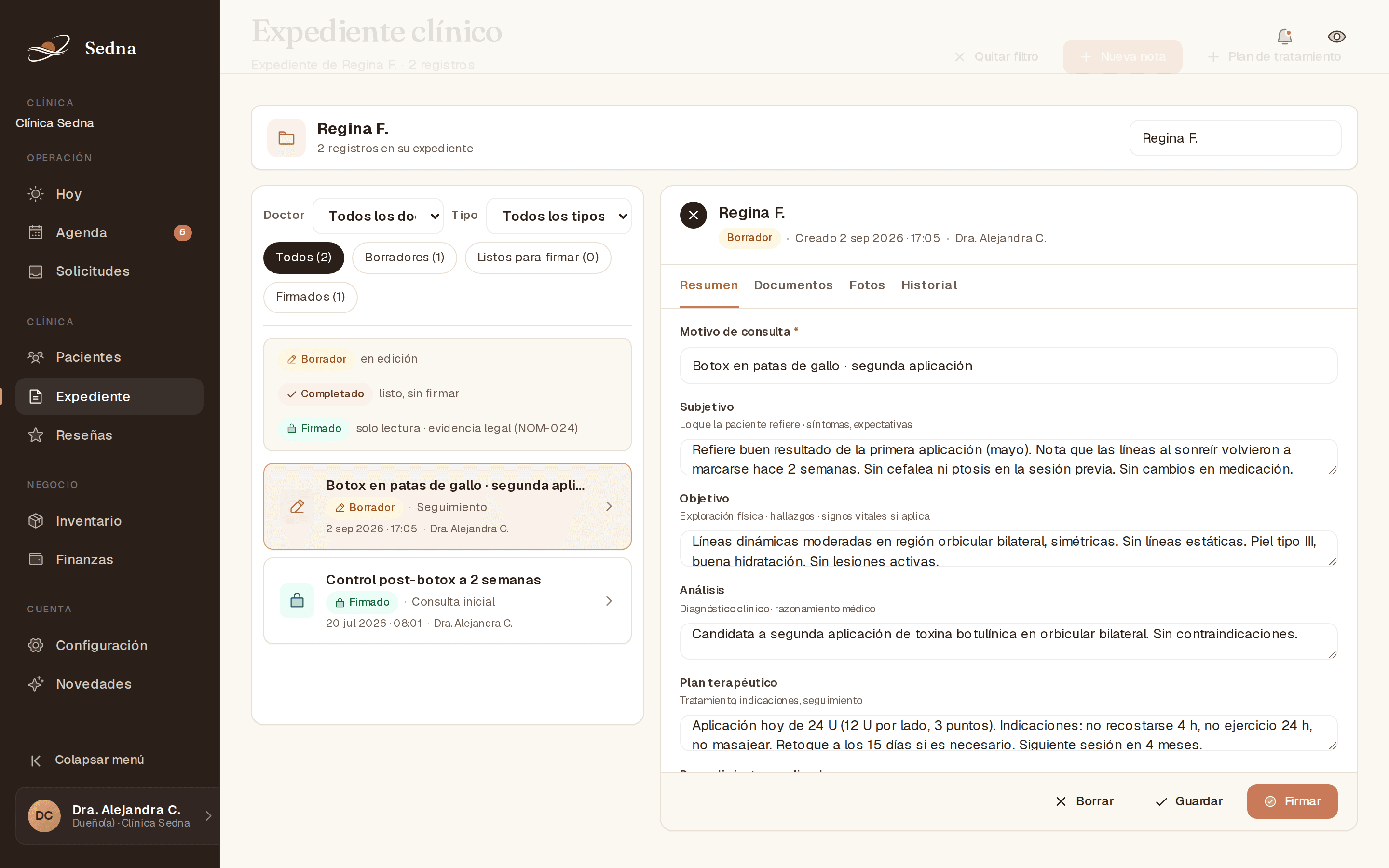
Task: Expand the user account chevron
Action: click(208, 816)
